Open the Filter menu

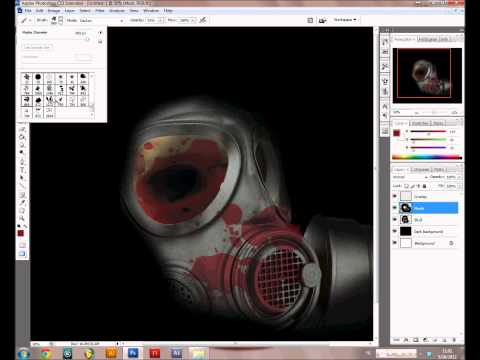(x=100, y=11)
